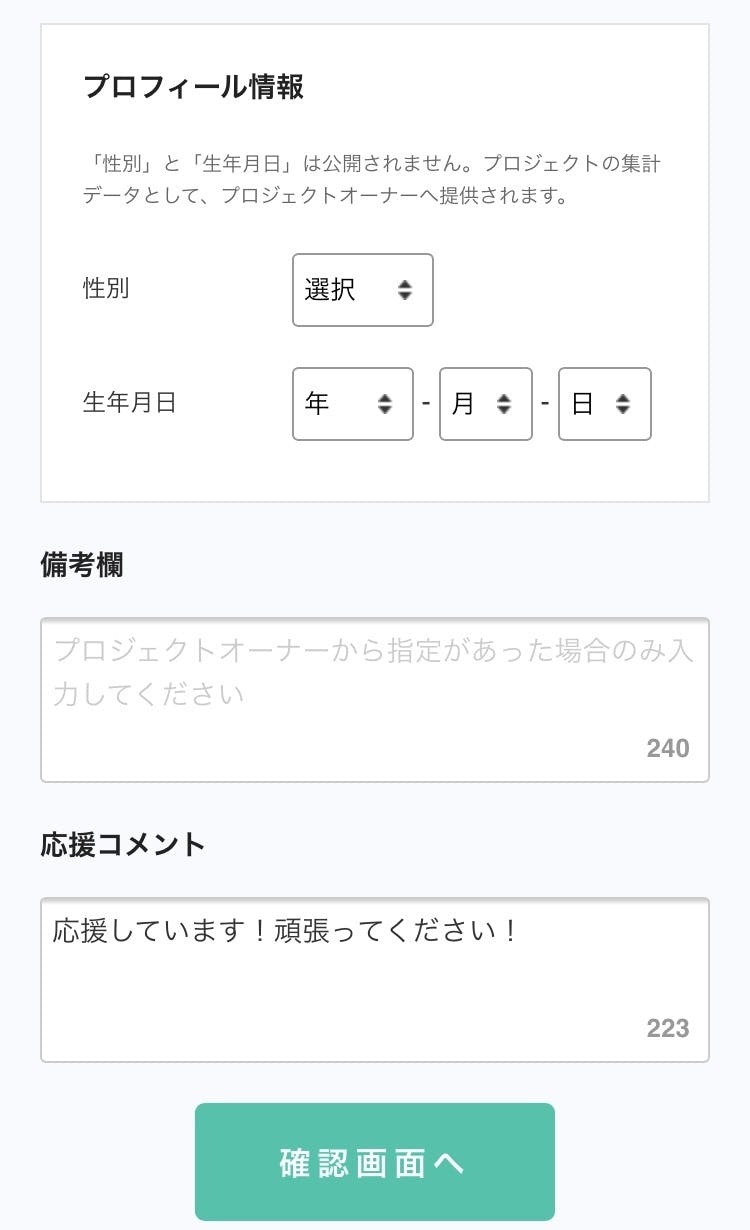Place cursor in the 応援コメント text area

[x=374, y=979]
